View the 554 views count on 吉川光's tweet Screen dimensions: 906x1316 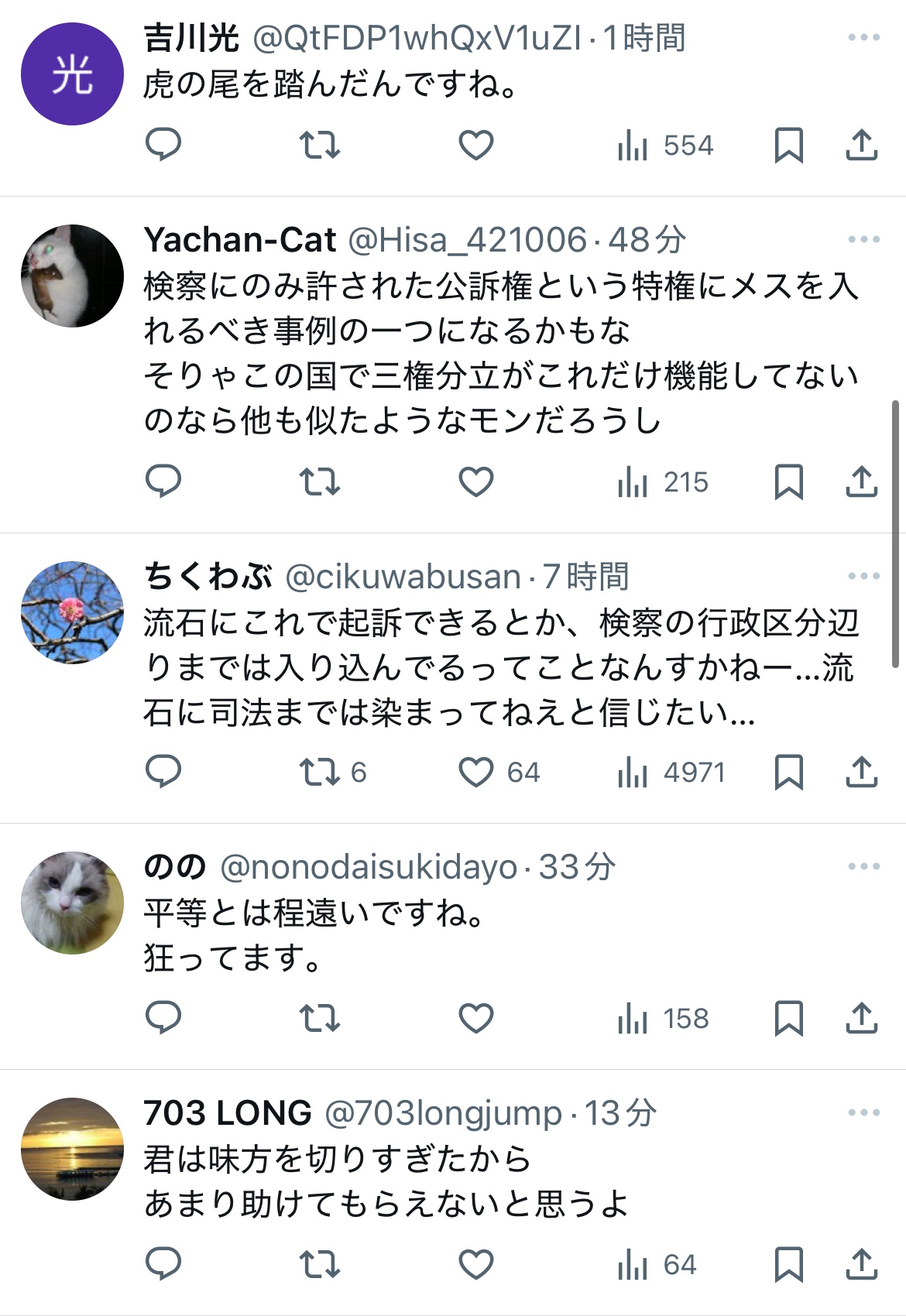pyautogui.click(x=665, y=145)
